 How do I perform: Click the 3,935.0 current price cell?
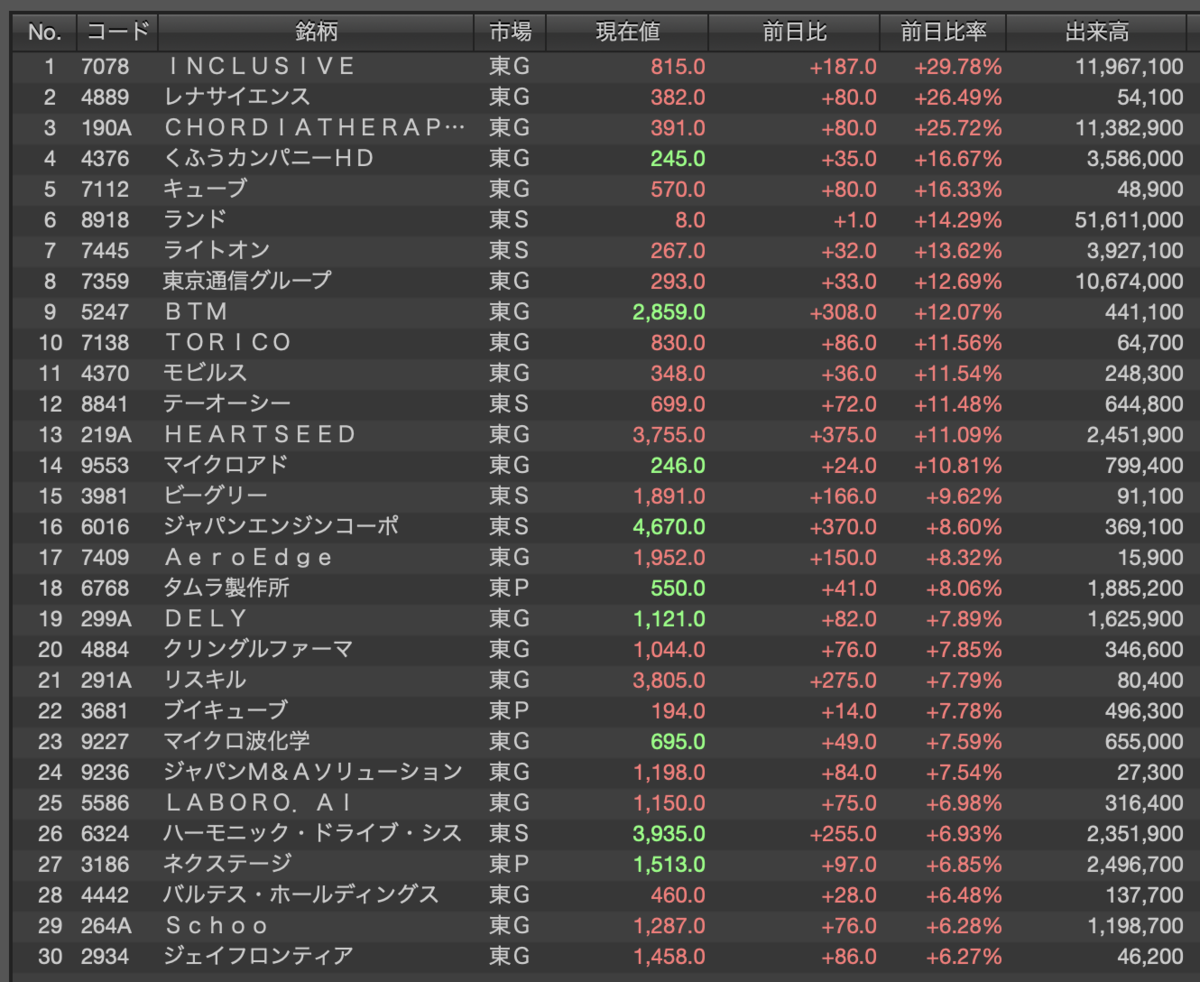pyautogui.click(x=669, y=834)
